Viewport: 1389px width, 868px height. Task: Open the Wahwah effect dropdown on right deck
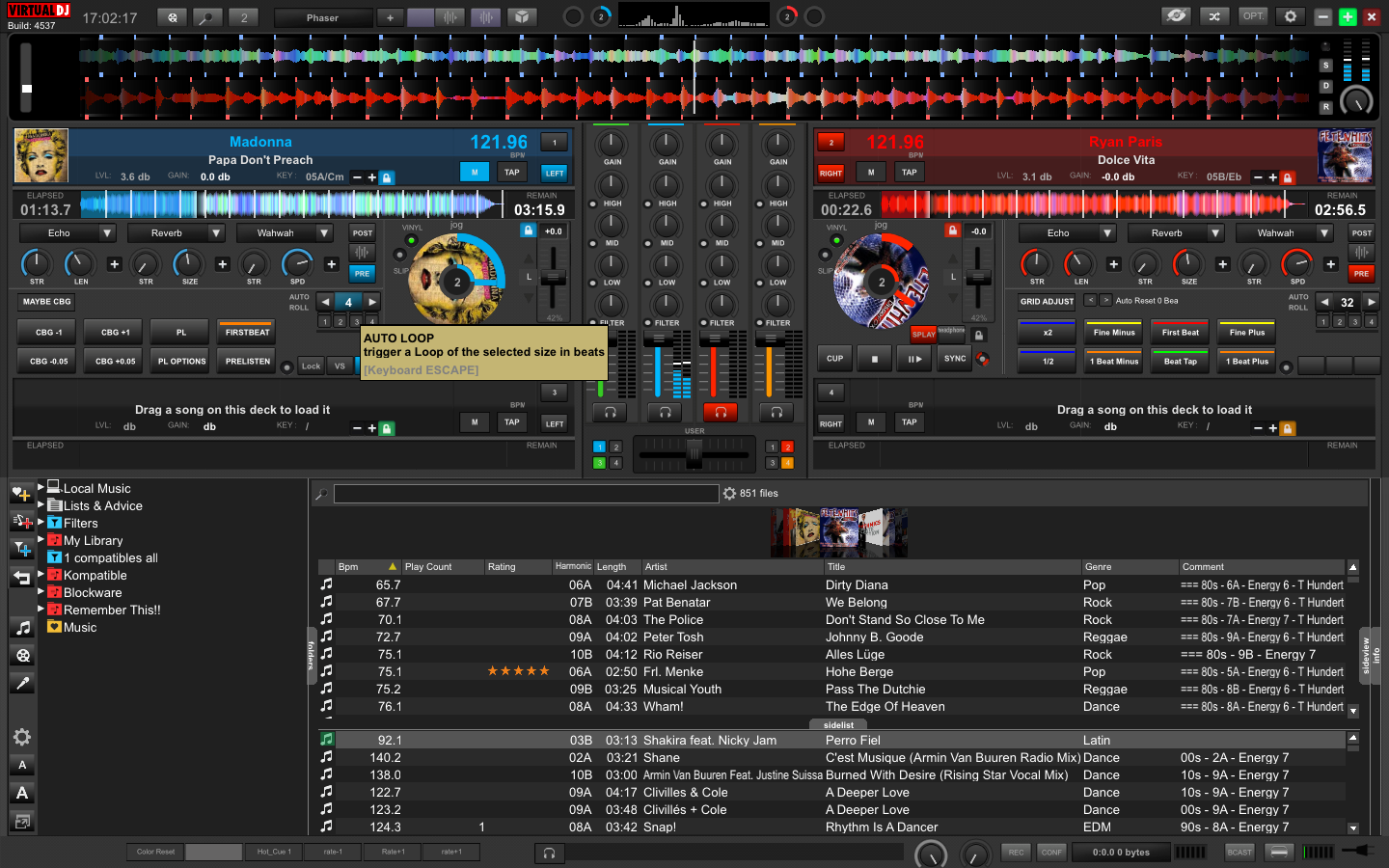click(1324, 232)
